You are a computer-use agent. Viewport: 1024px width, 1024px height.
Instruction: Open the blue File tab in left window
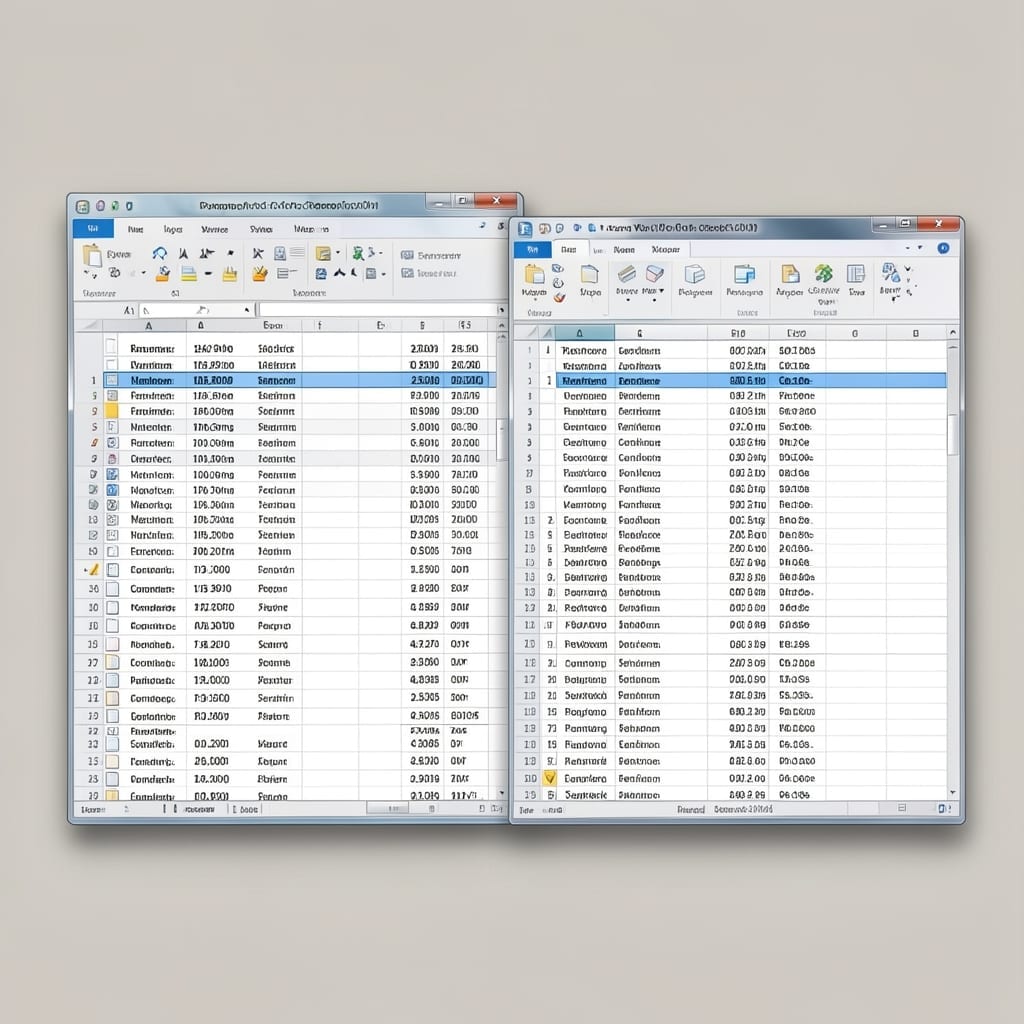(93, 229)
